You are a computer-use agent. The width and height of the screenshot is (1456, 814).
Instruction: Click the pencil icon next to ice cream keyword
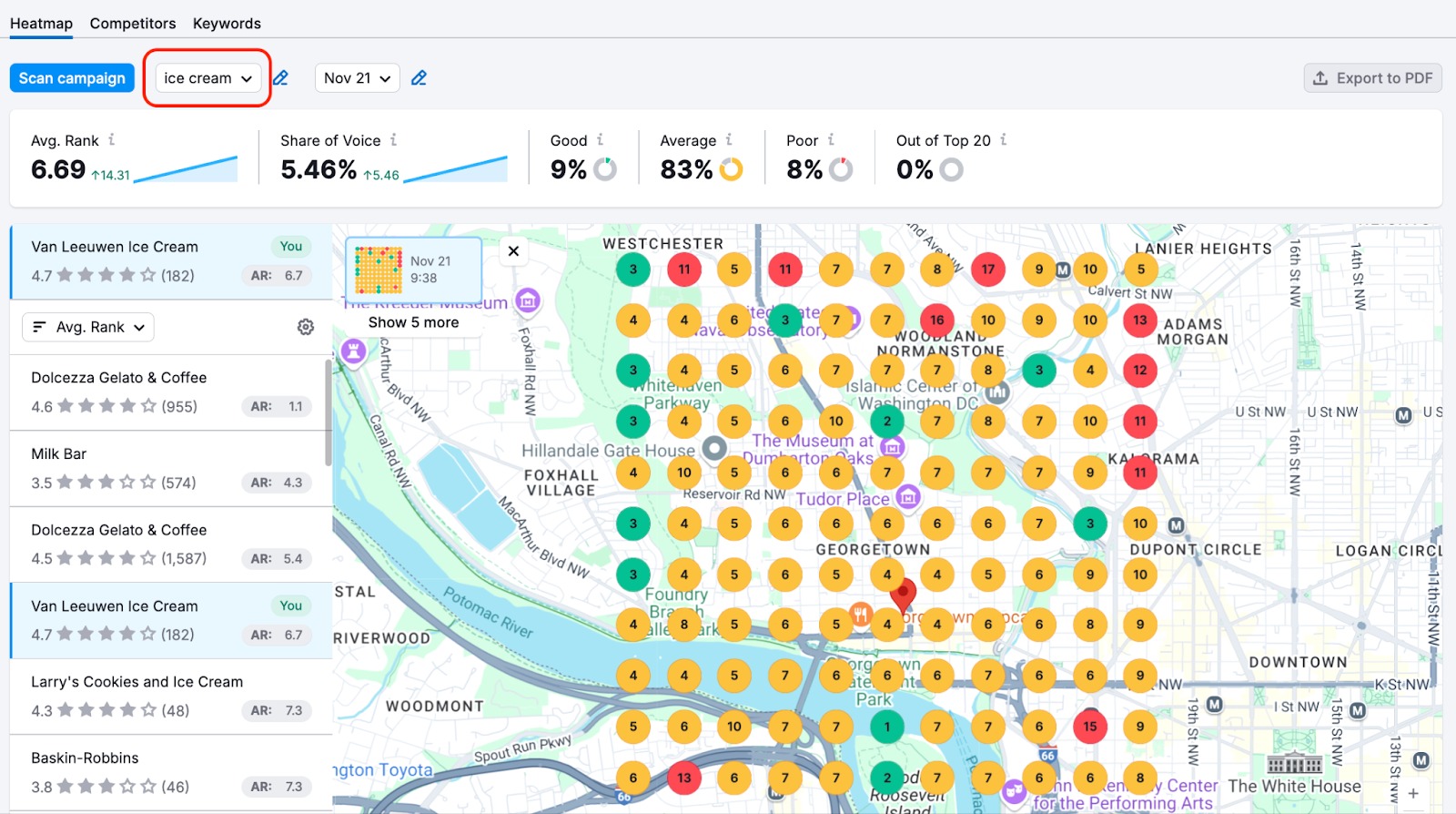(x=281, y=78)
